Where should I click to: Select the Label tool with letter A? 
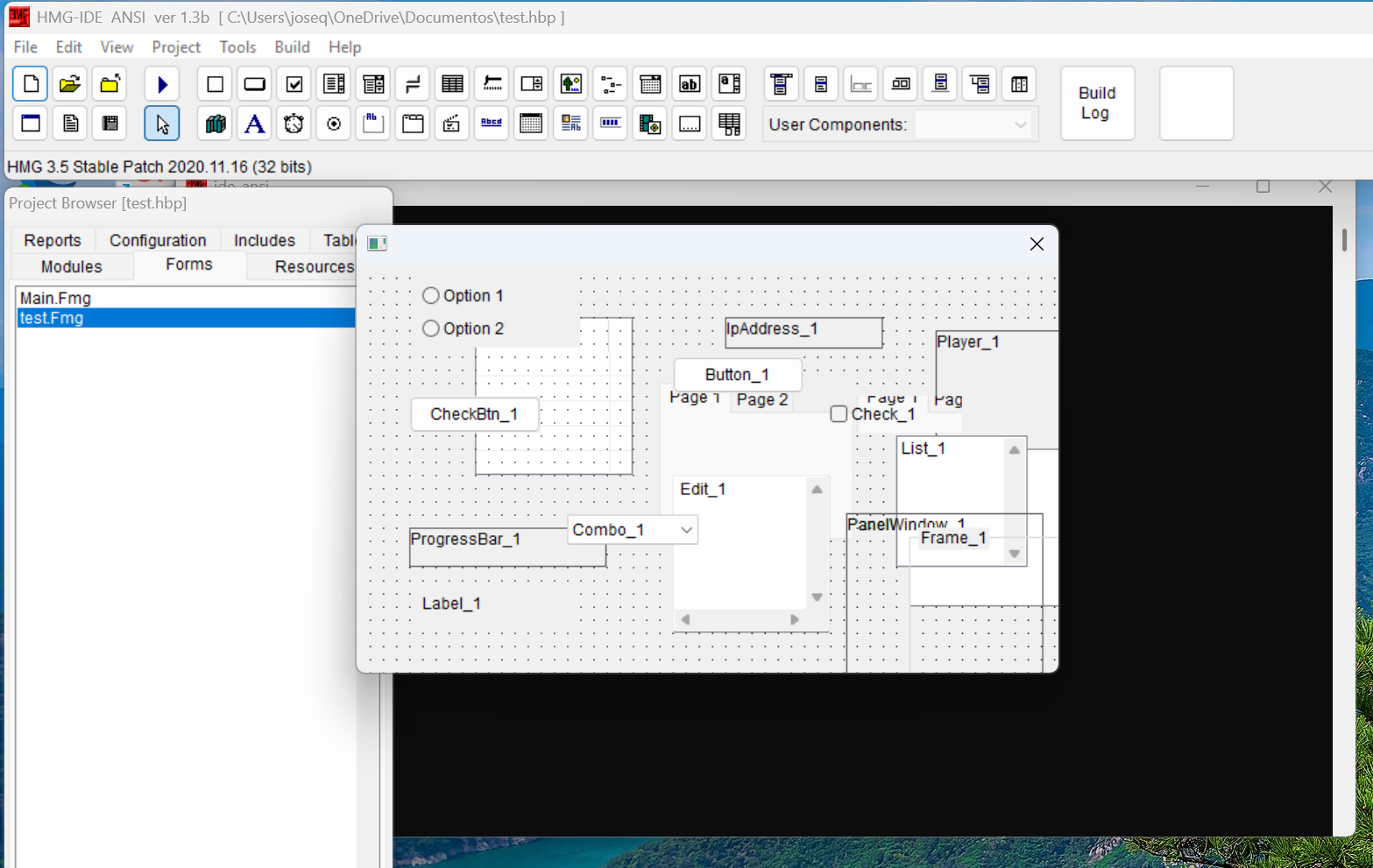(x=254, y=123)
